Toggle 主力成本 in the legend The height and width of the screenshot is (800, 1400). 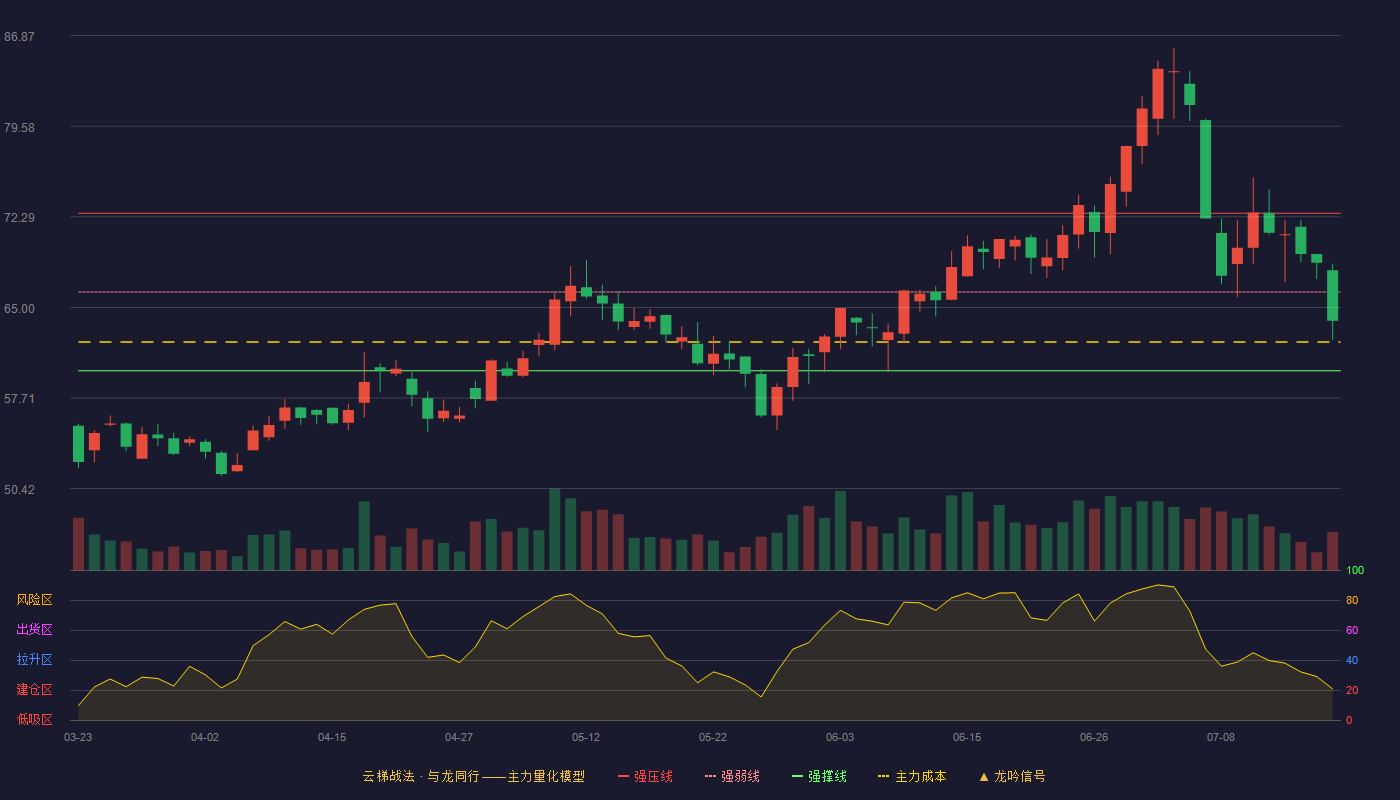point(912,776)
